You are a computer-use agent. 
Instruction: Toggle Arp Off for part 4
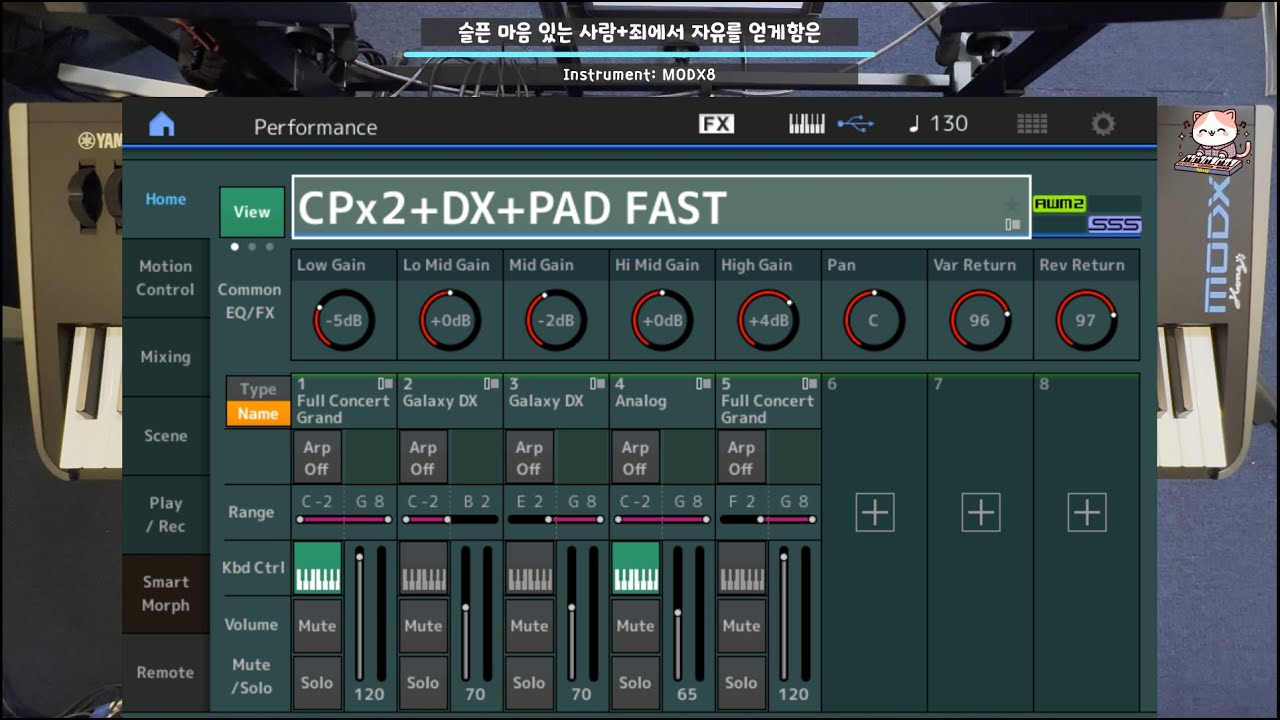point(635,458)
